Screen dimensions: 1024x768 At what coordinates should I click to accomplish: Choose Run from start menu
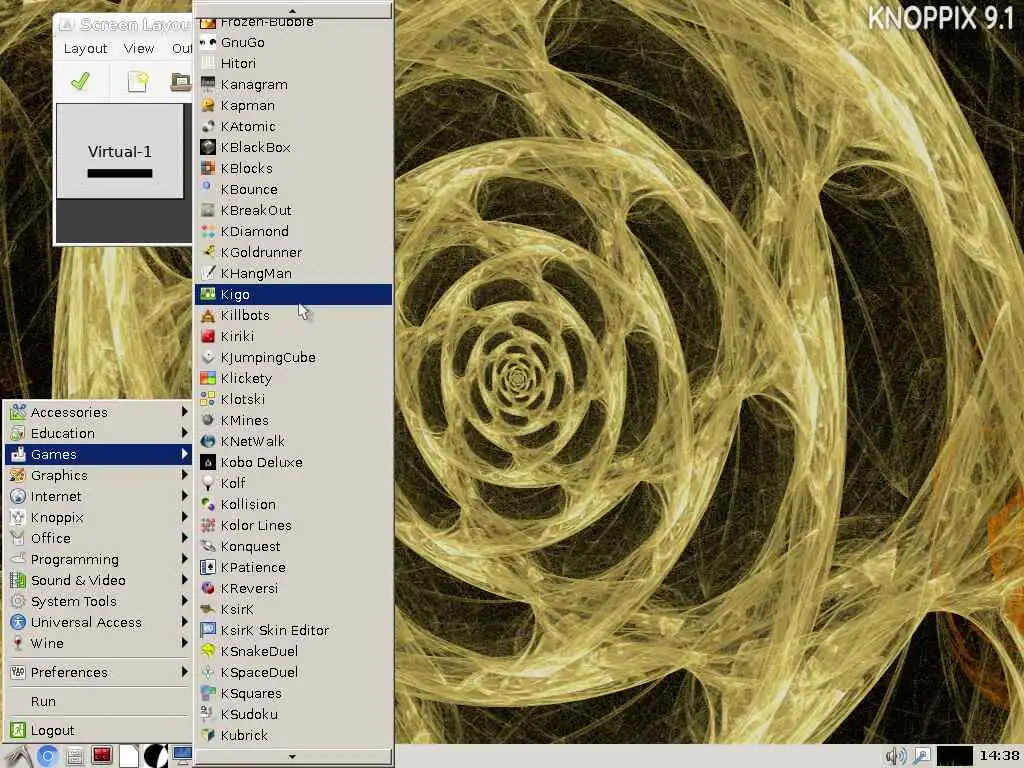point(98,701)
